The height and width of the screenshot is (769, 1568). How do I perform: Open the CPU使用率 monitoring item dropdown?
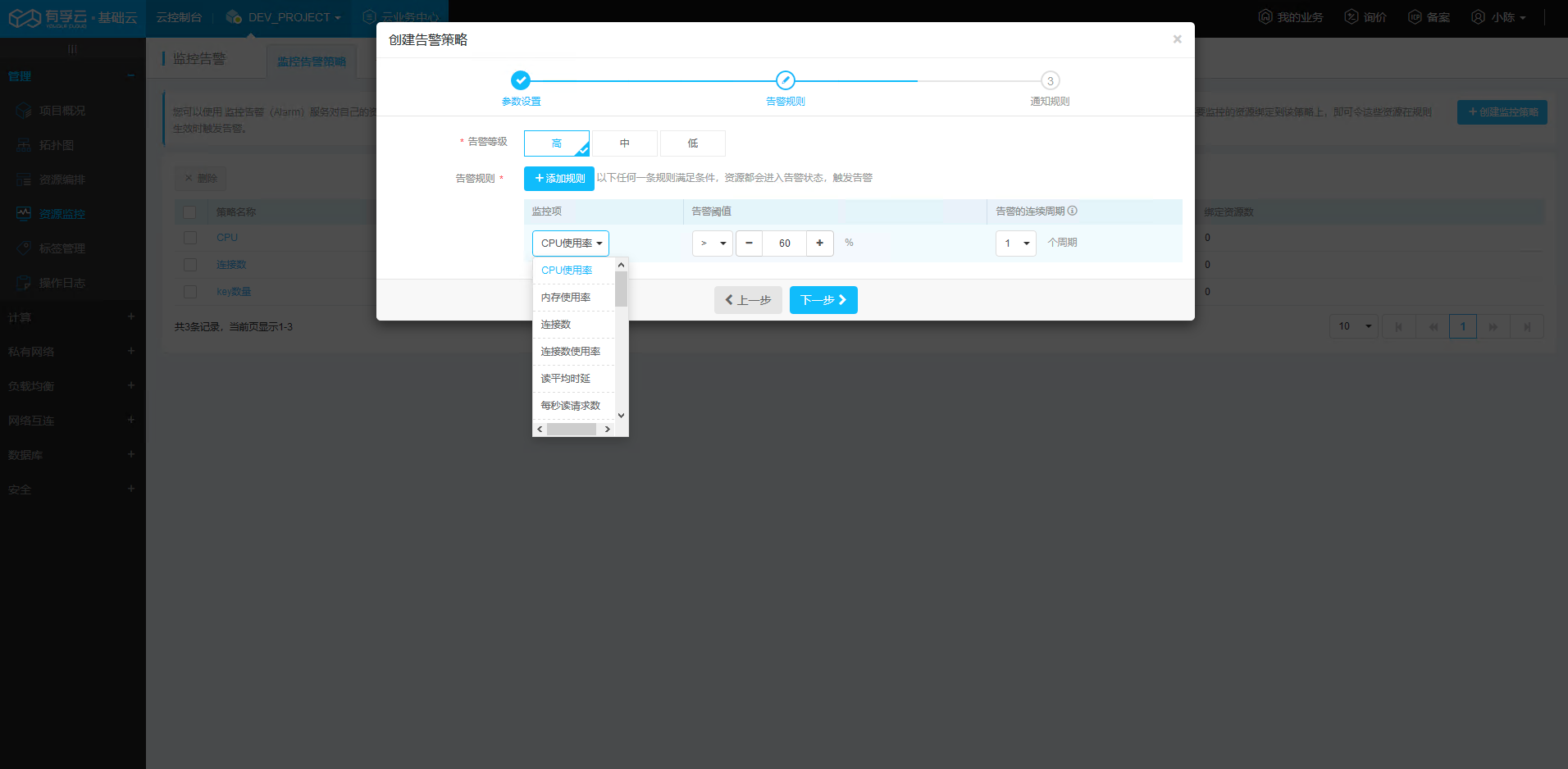[571, 243]
